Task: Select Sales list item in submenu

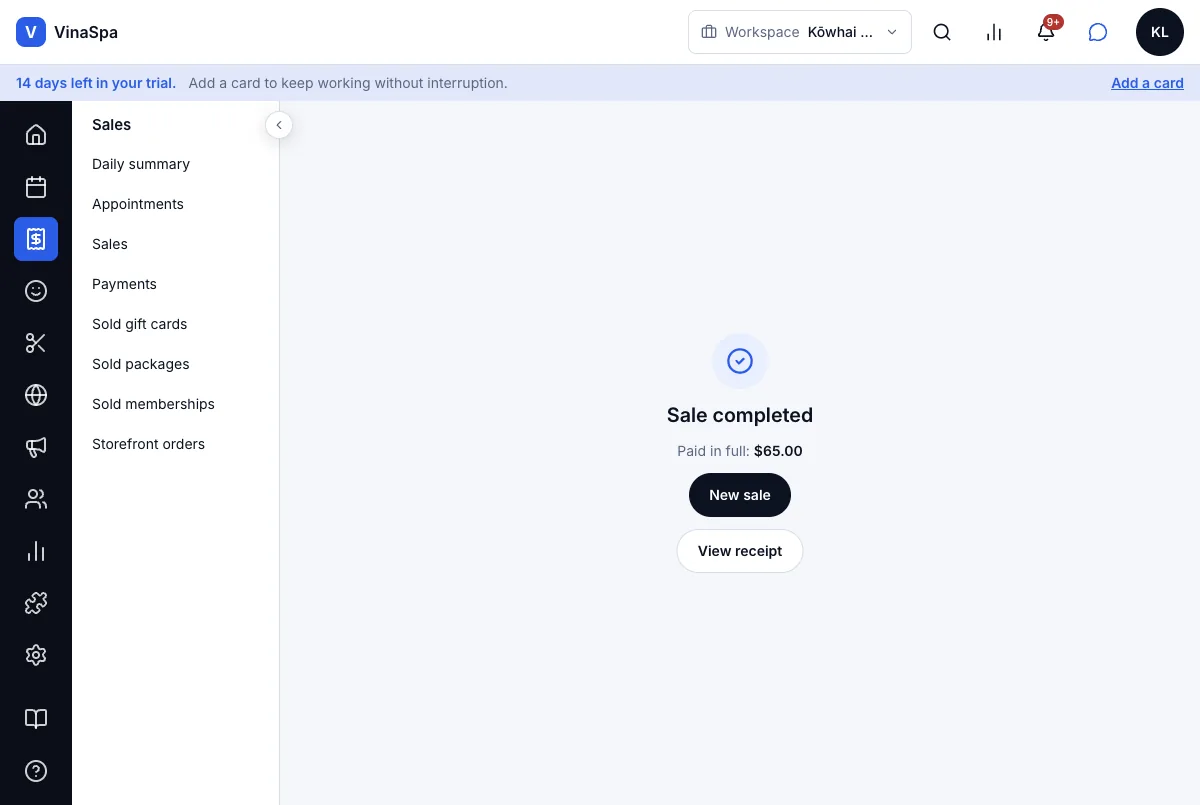Action: [x=110, y=244]
